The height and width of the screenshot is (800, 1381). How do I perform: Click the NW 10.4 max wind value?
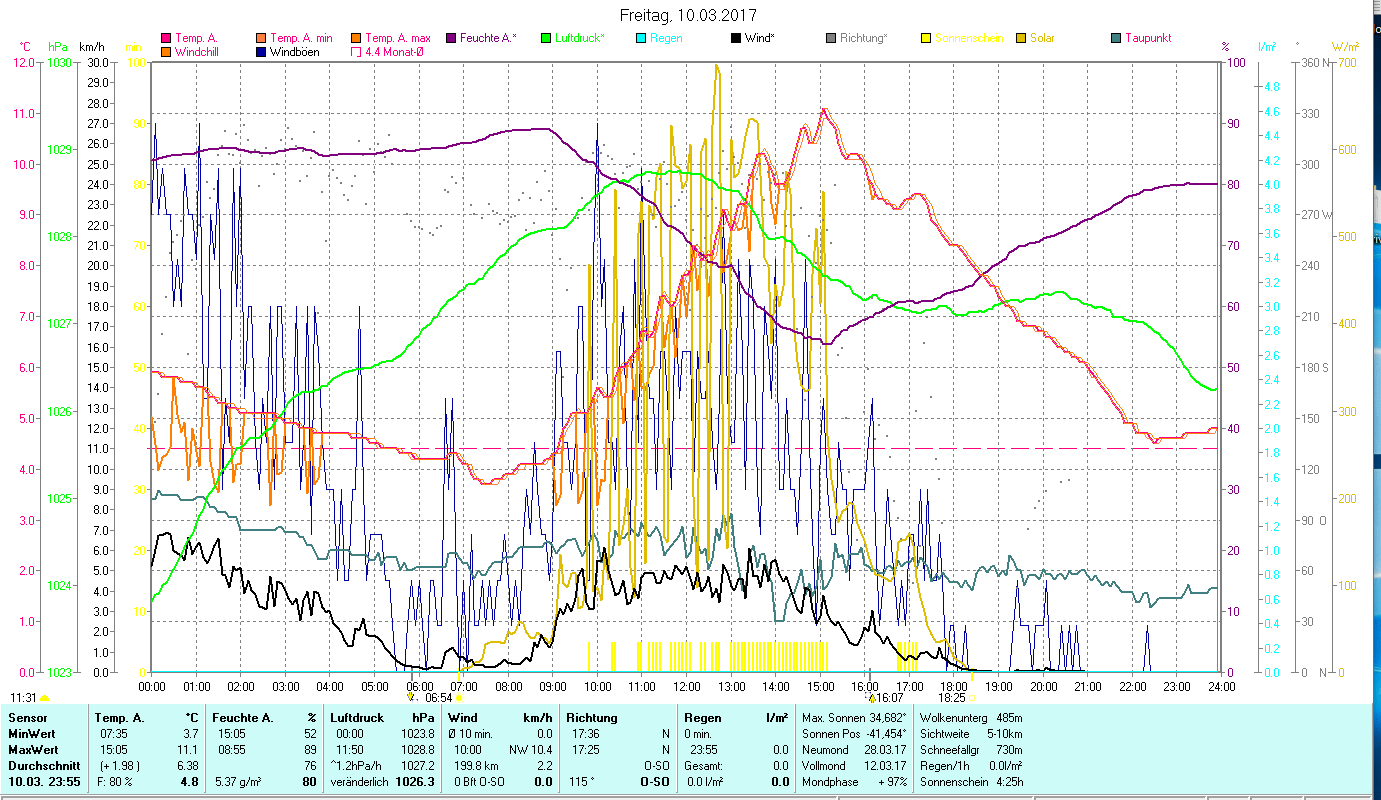(531, 750)
